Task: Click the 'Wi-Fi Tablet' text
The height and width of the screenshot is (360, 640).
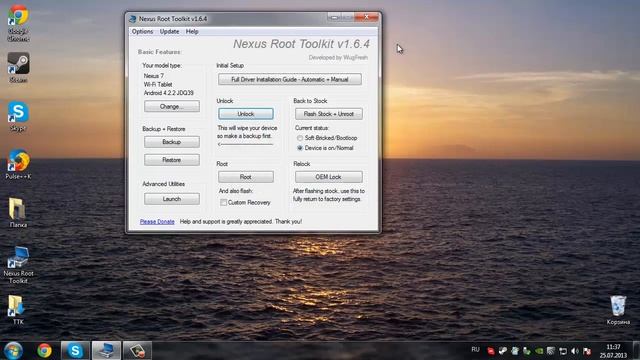Action: pos(158,84)
